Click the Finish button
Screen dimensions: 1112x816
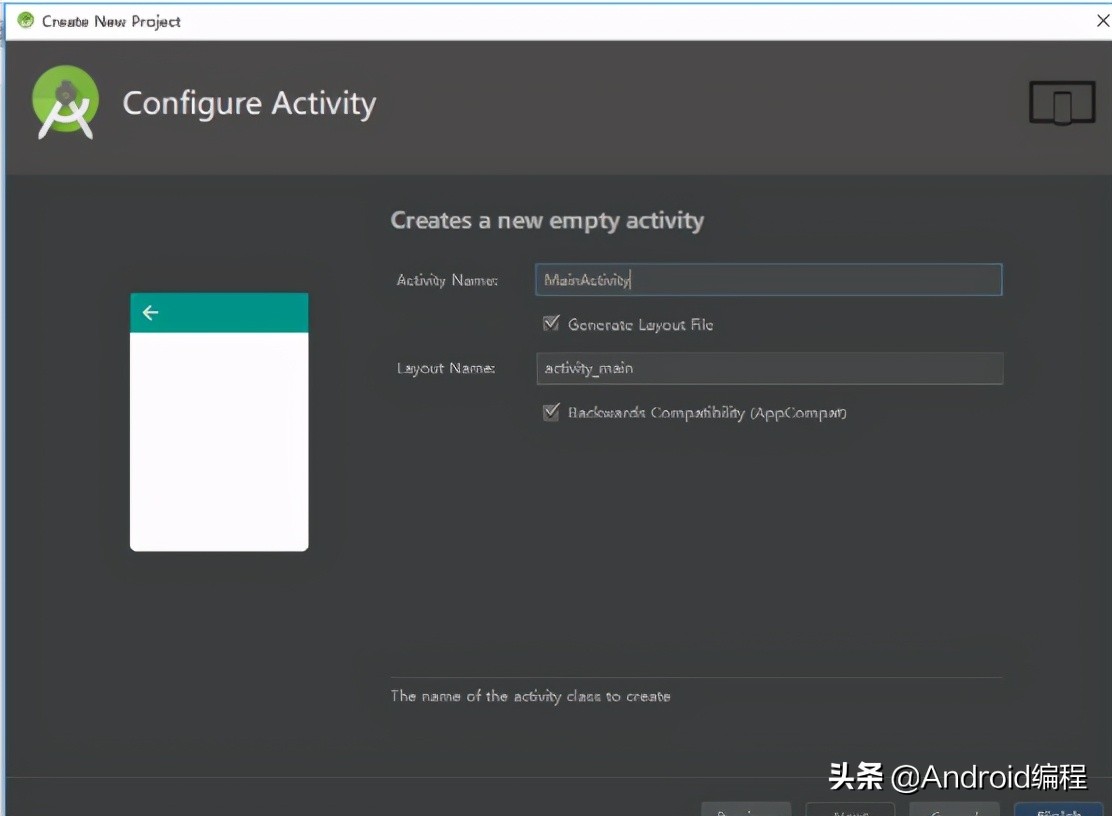tap(1058, 810)
